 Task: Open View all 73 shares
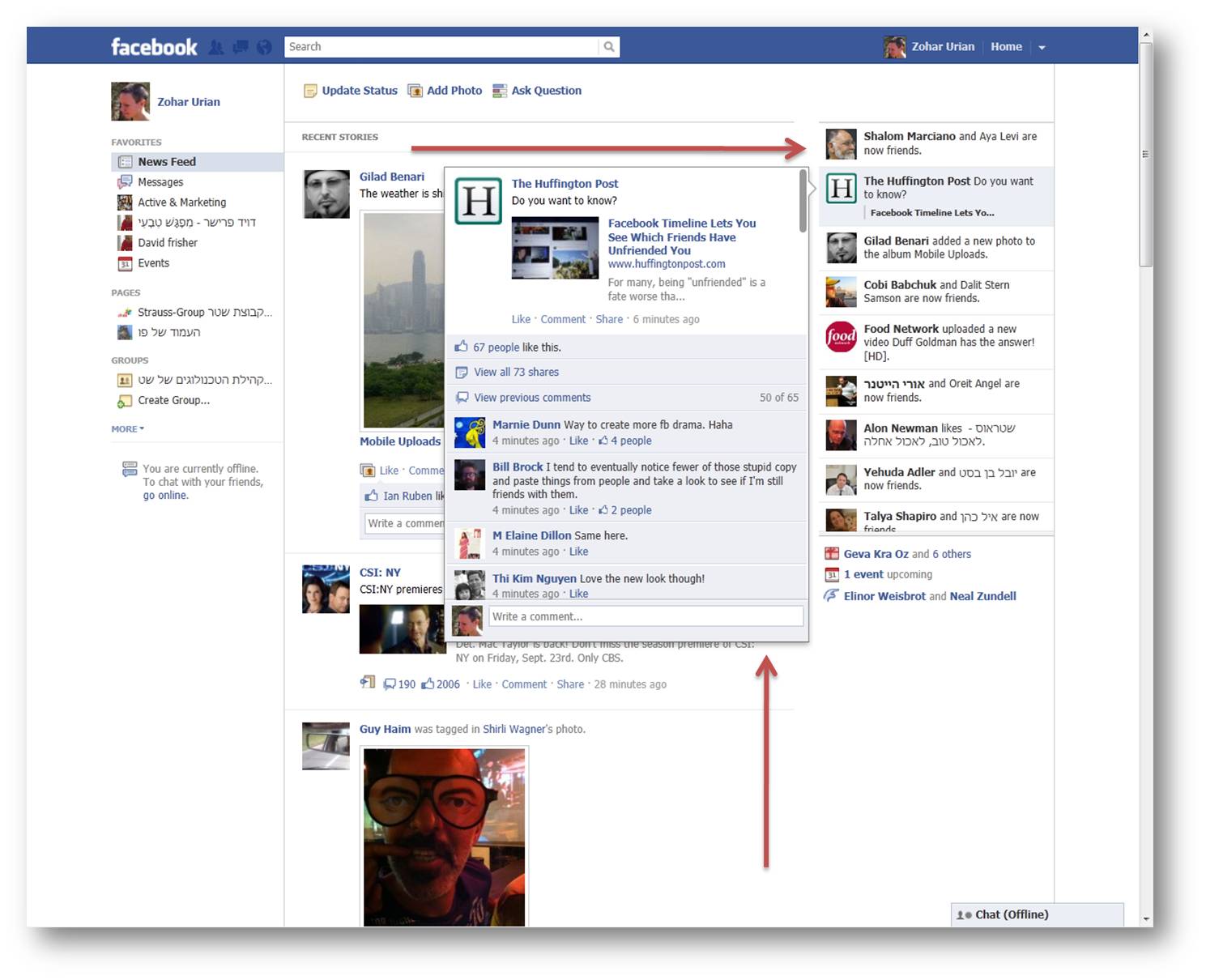point(516,373)
